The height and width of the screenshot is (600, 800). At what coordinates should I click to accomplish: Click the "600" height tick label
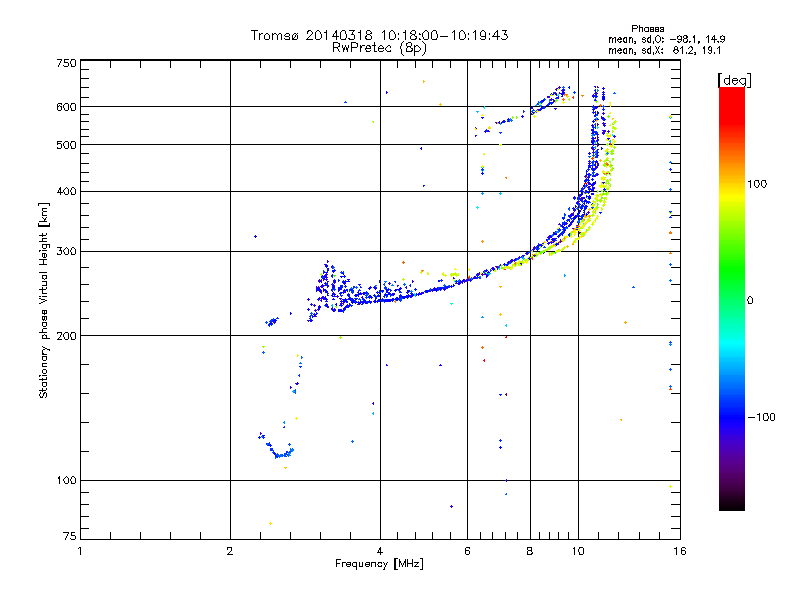[x=66, y=107]
